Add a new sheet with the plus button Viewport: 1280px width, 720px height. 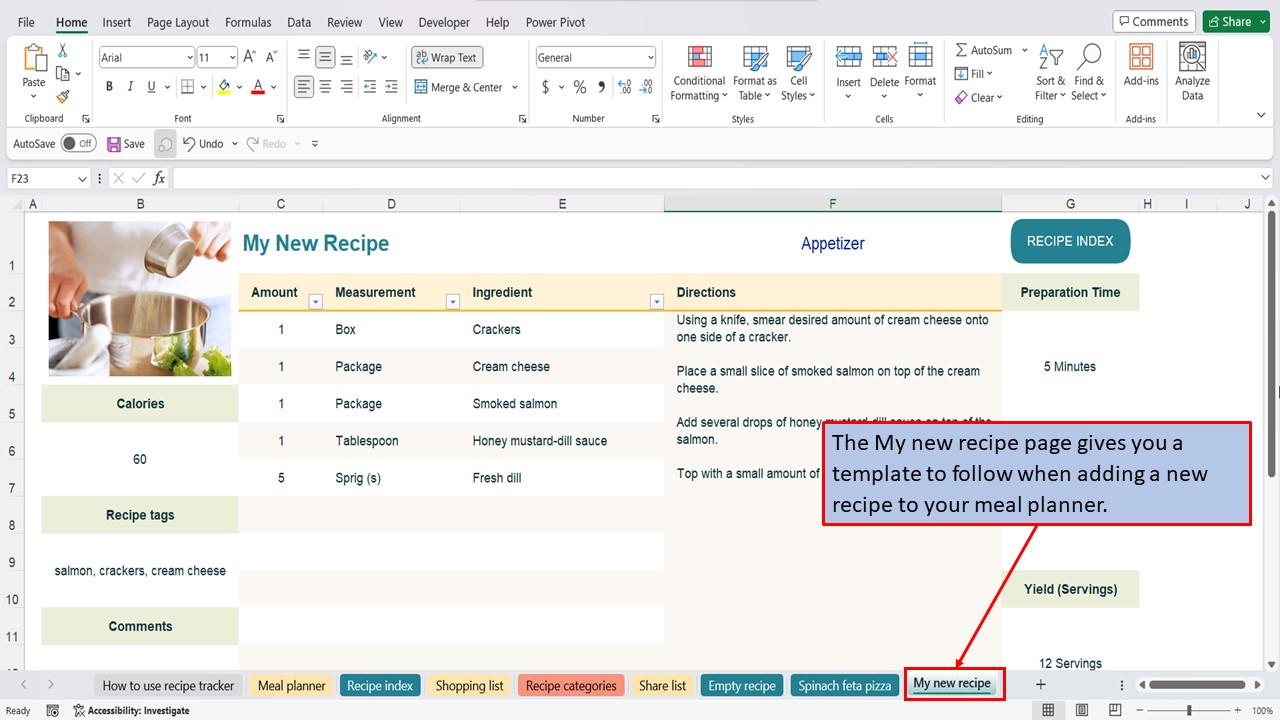[1041, 685]
